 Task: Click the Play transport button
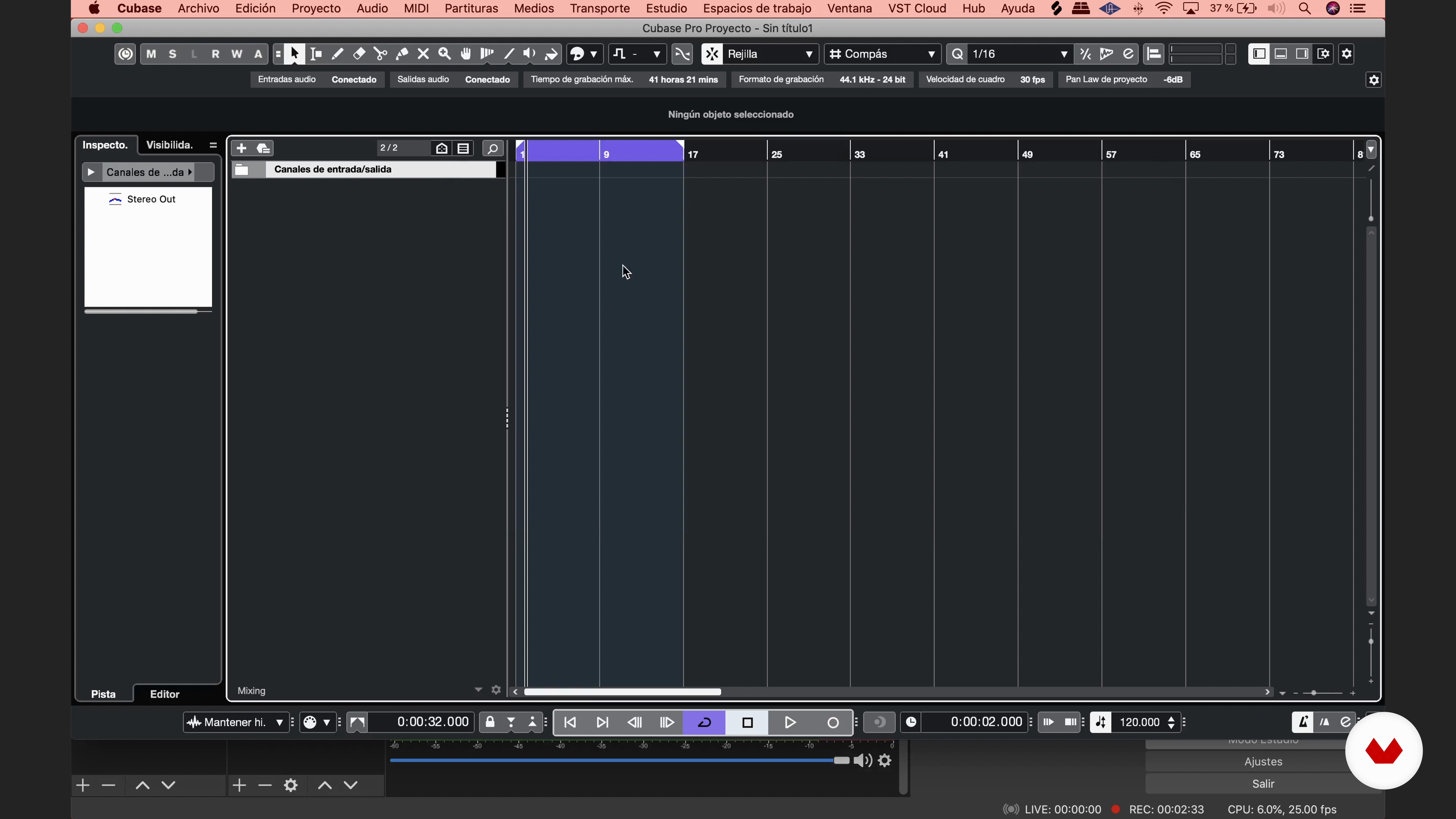tap(790, 722)
